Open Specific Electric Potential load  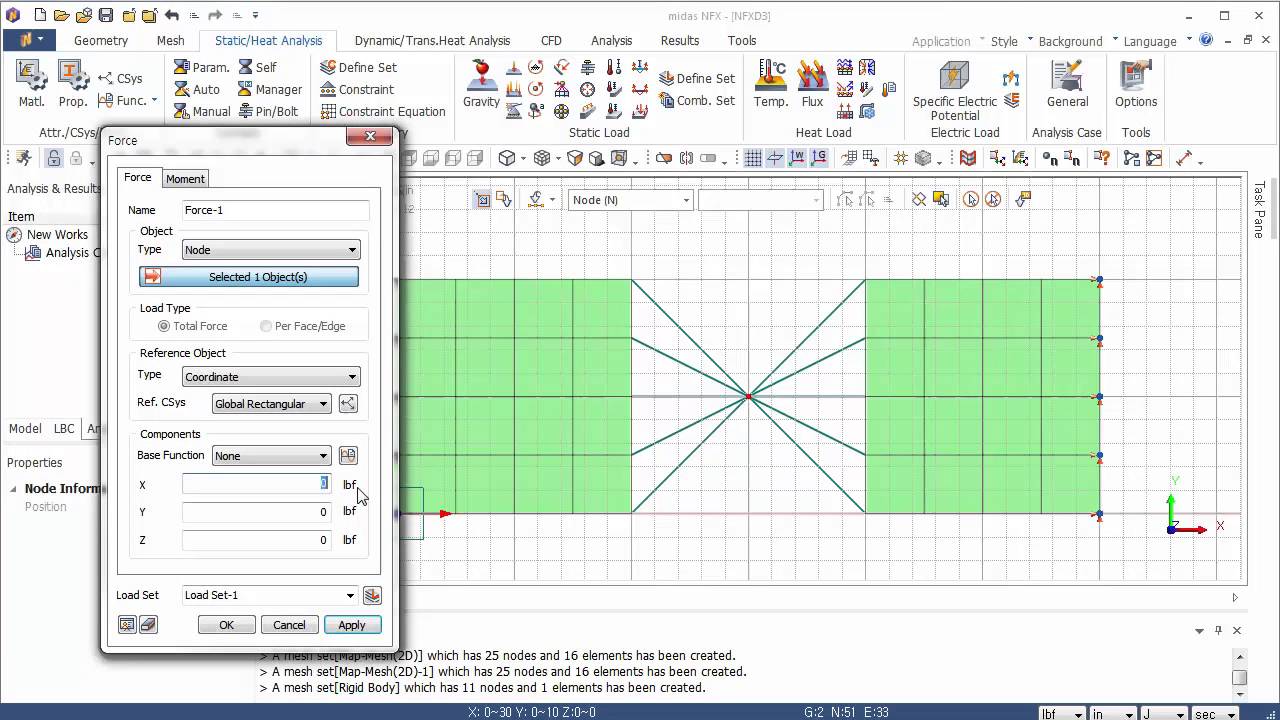pyautogui.click(x=955, y=91)
